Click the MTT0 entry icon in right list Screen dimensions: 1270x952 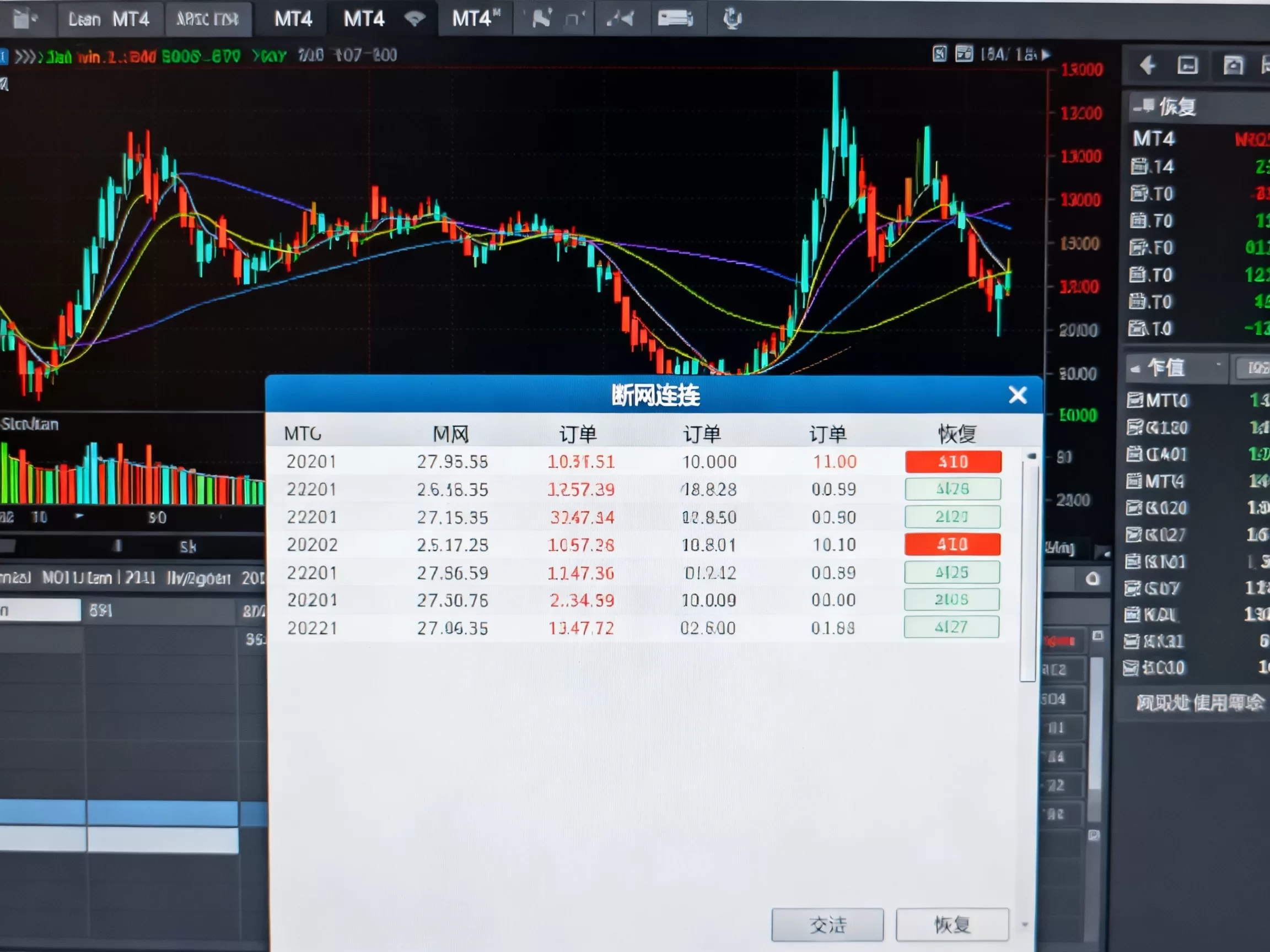[x=1135, y=400]
